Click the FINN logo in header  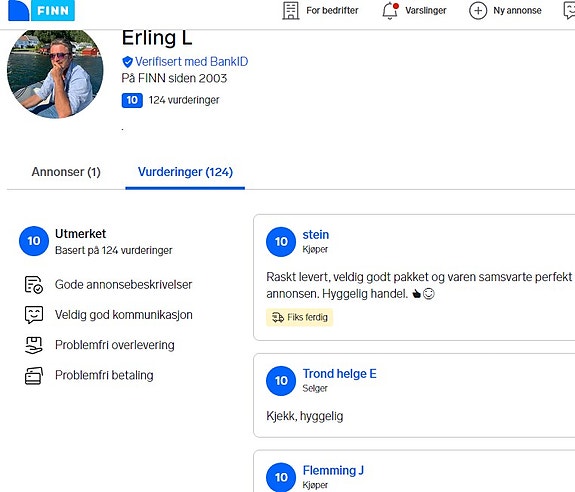41,10
